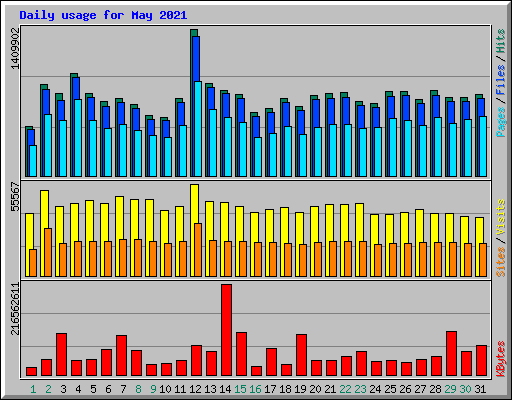Click the red KBytes bar for day 7
The height and width of the screenshot is (400, 512).
(x=121, y=356)
